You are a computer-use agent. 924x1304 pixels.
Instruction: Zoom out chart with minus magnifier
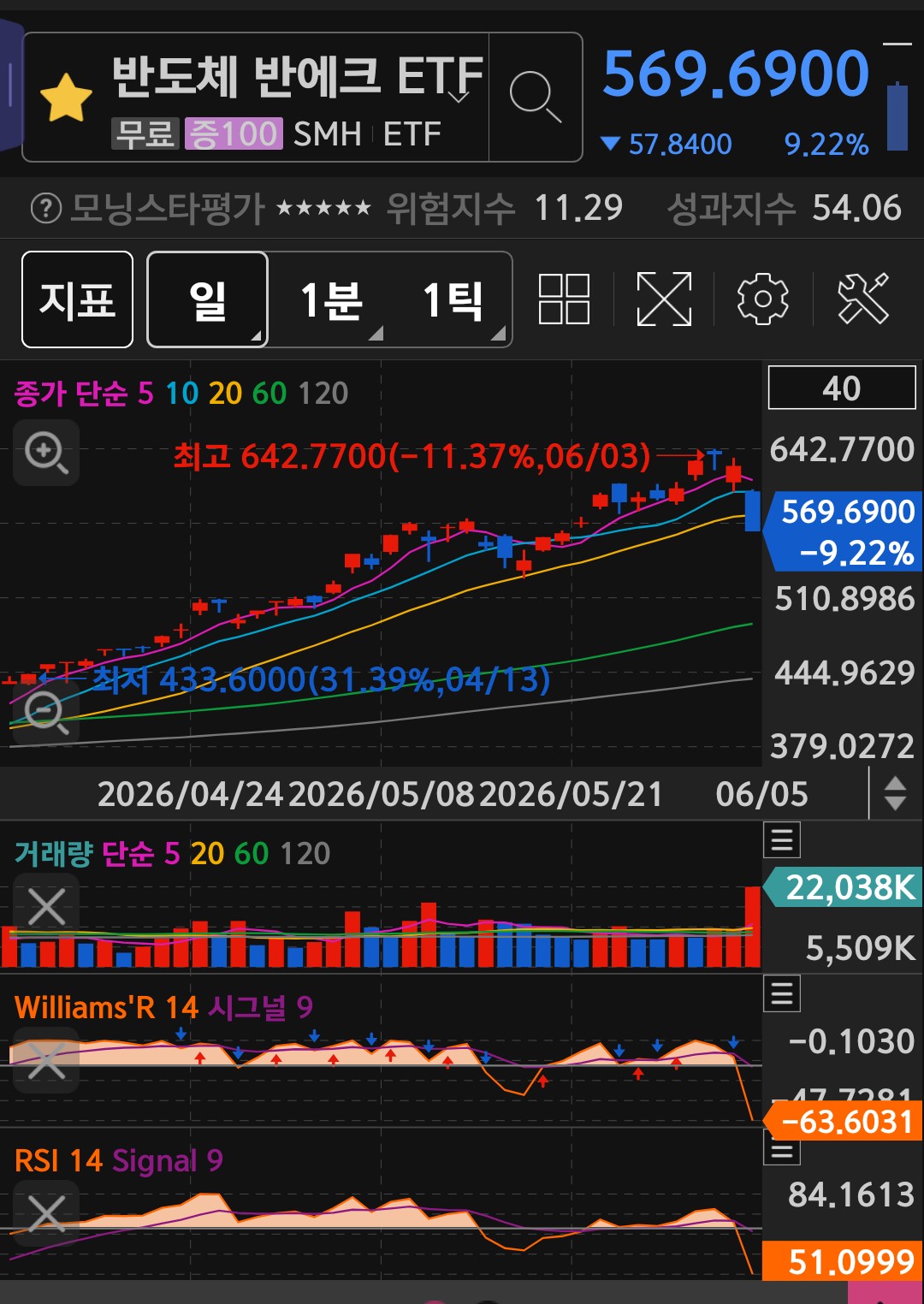tap(46, 712)
